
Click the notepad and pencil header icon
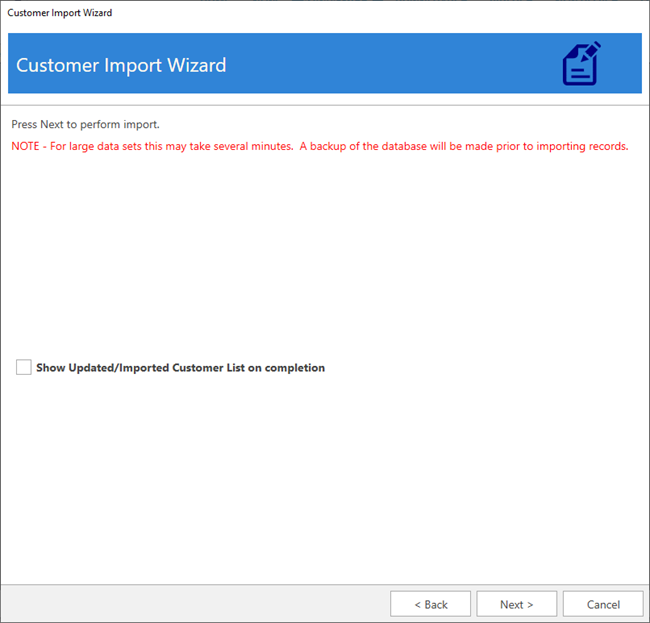point(581,64)
